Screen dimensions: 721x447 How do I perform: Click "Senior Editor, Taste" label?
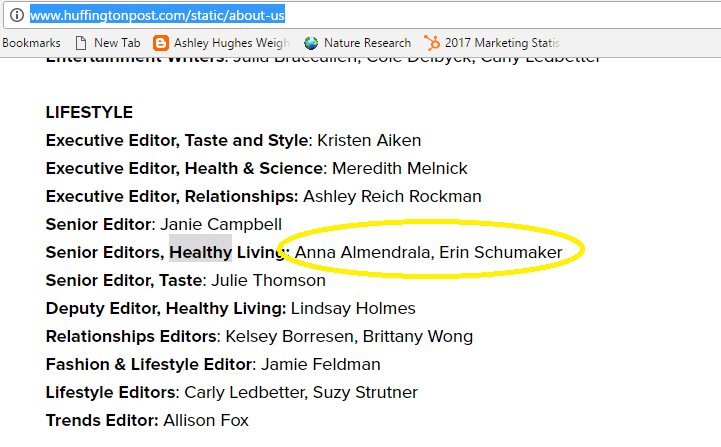(x=124, y=281)
